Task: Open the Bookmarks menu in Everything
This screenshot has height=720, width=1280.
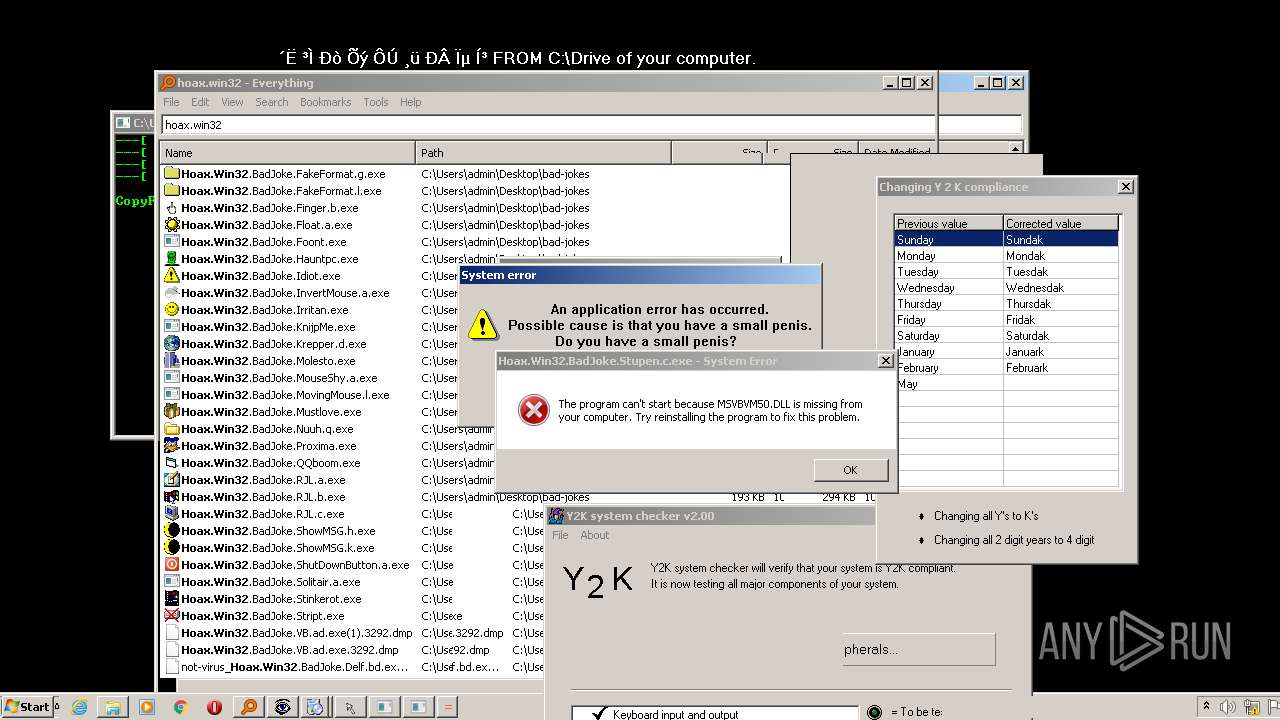Action: [x=325, y=102]
